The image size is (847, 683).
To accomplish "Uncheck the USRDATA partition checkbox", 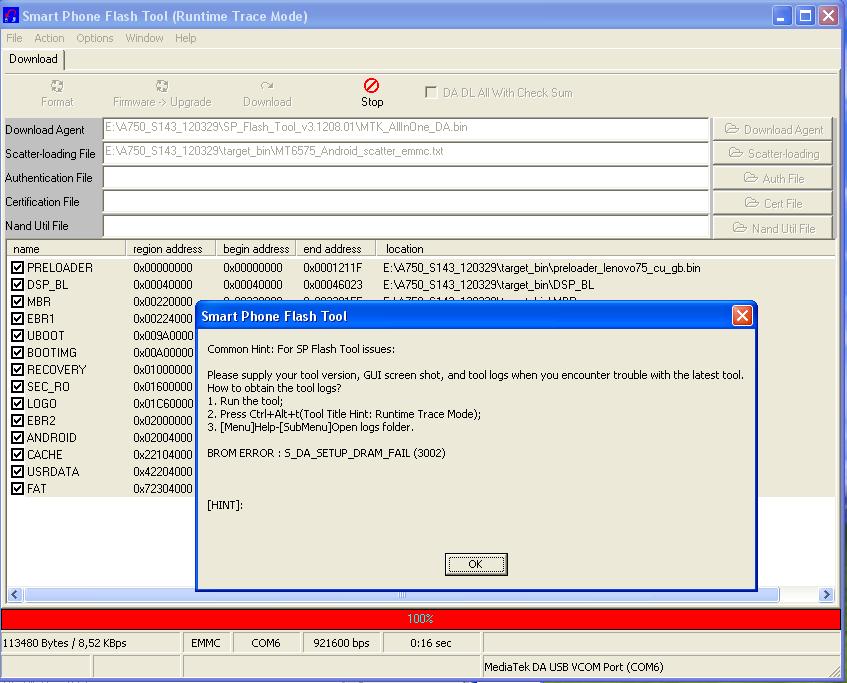I will point(17,472).
